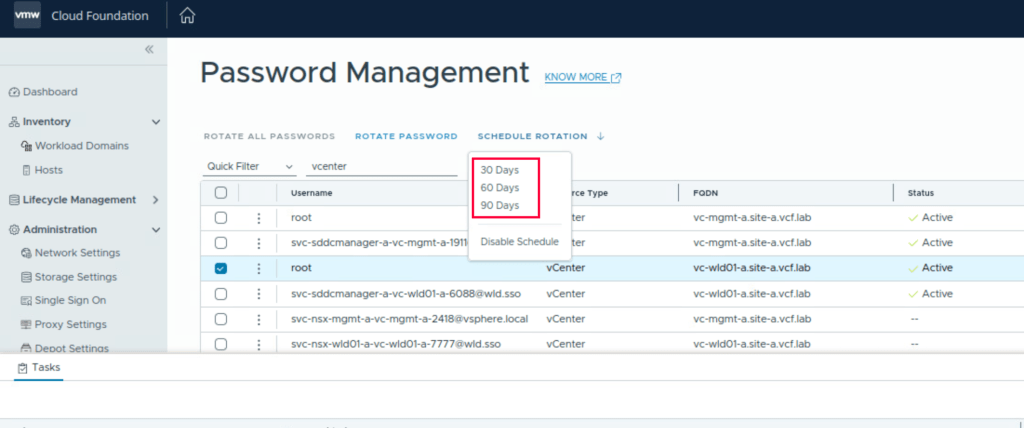Sort by the Username column header
This screenshot has height=428, width=1024.
[312, 193]
